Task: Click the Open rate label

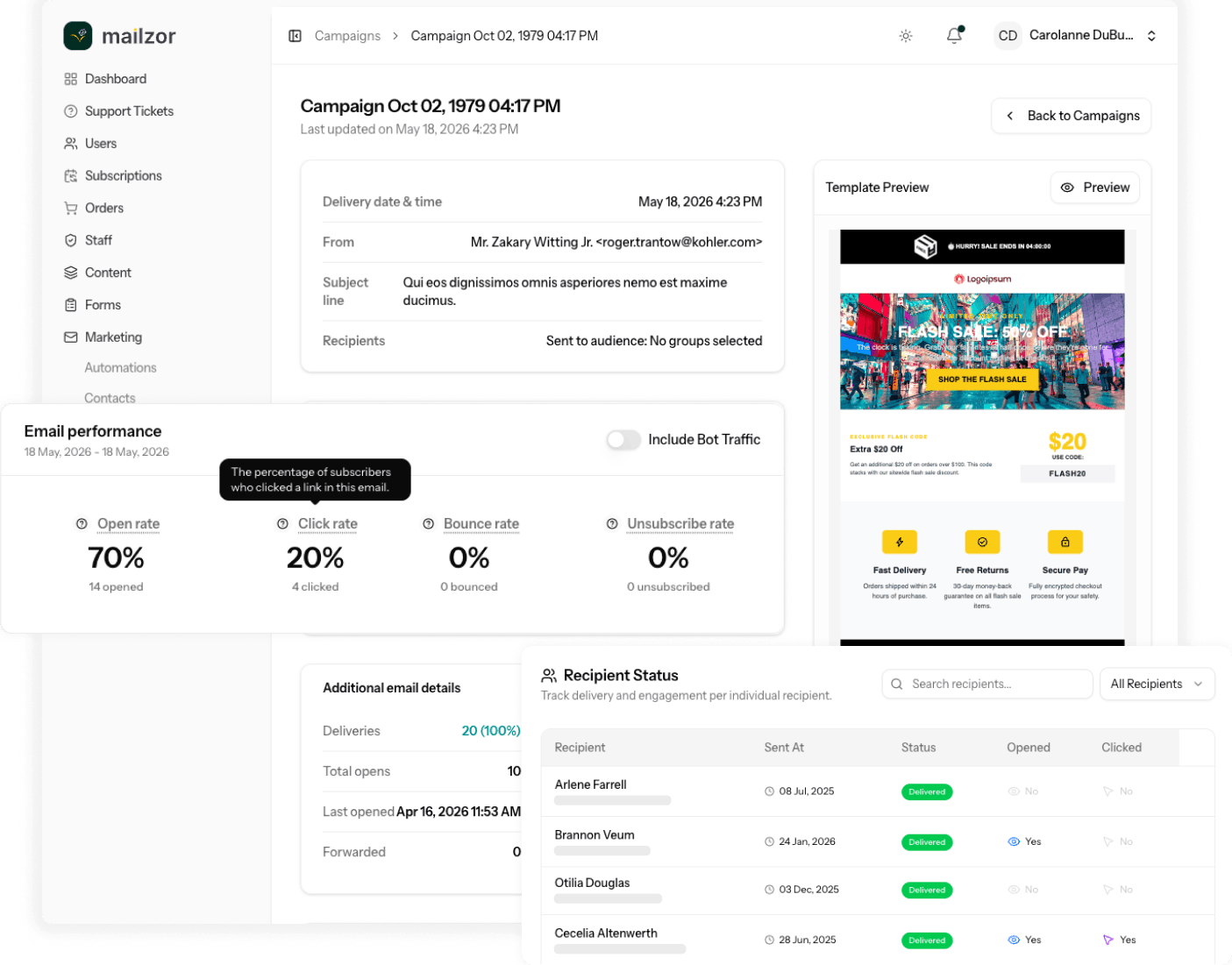Action: (128, 524)
